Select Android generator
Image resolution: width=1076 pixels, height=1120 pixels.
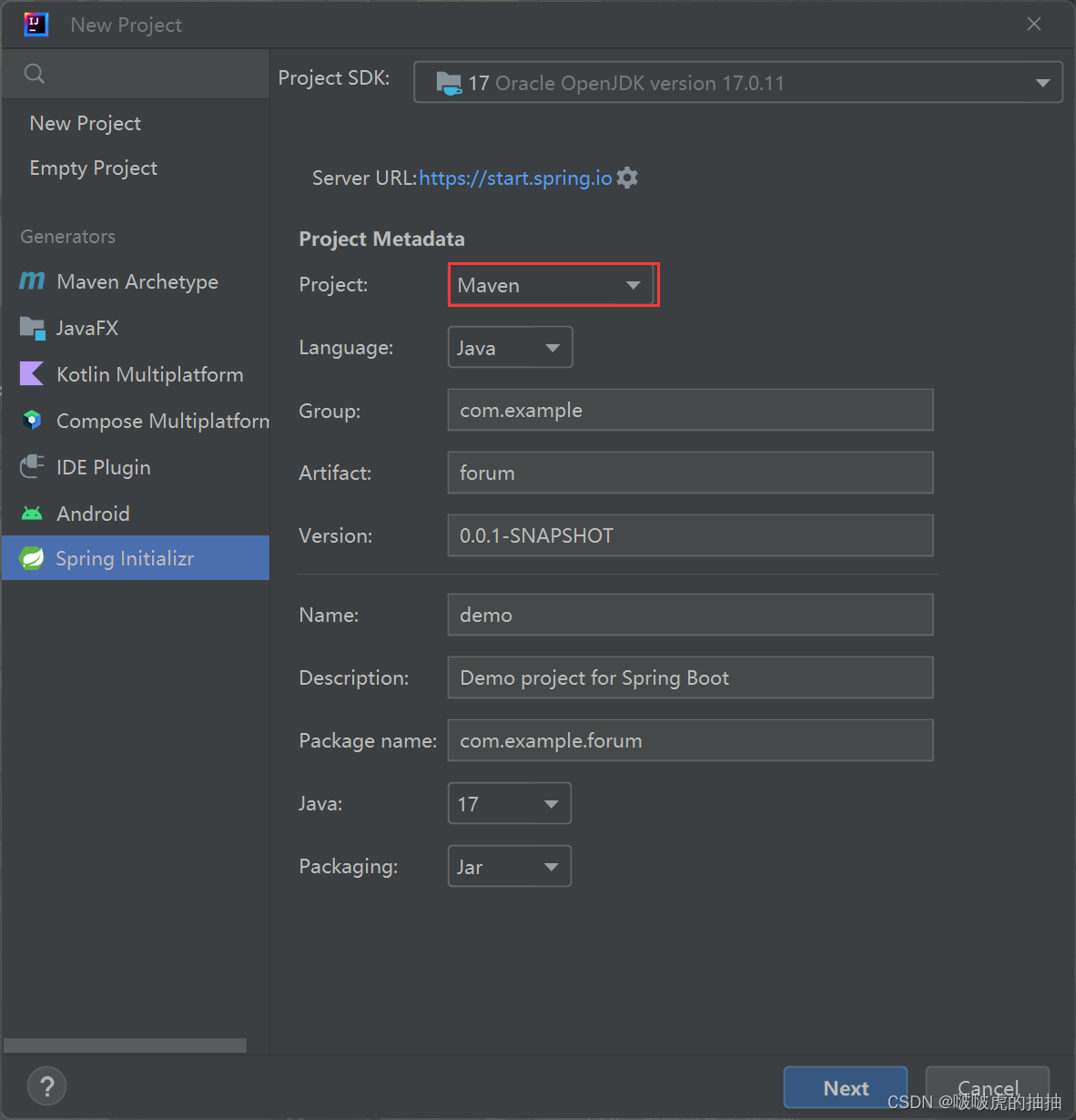(136, 514)
